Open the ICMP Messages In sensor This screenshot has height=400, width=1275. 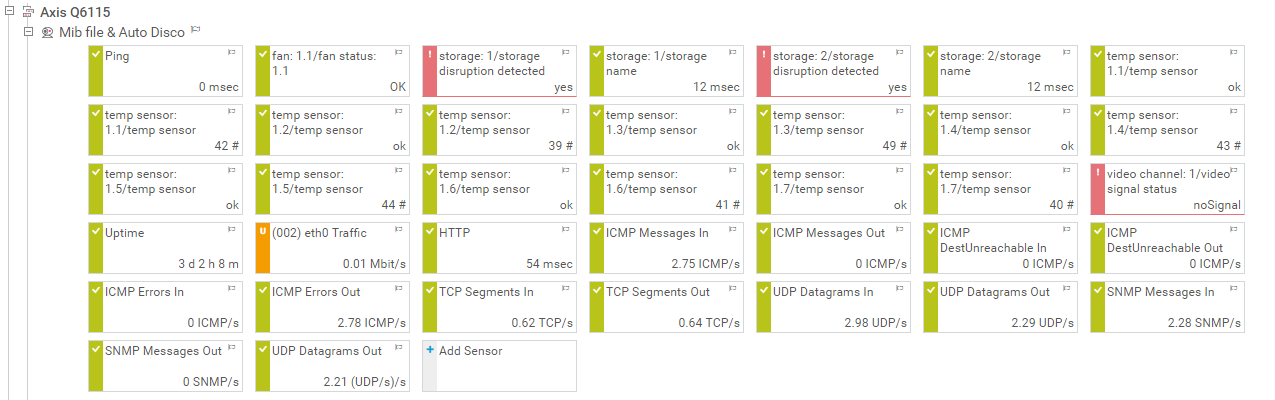(665, 248)
